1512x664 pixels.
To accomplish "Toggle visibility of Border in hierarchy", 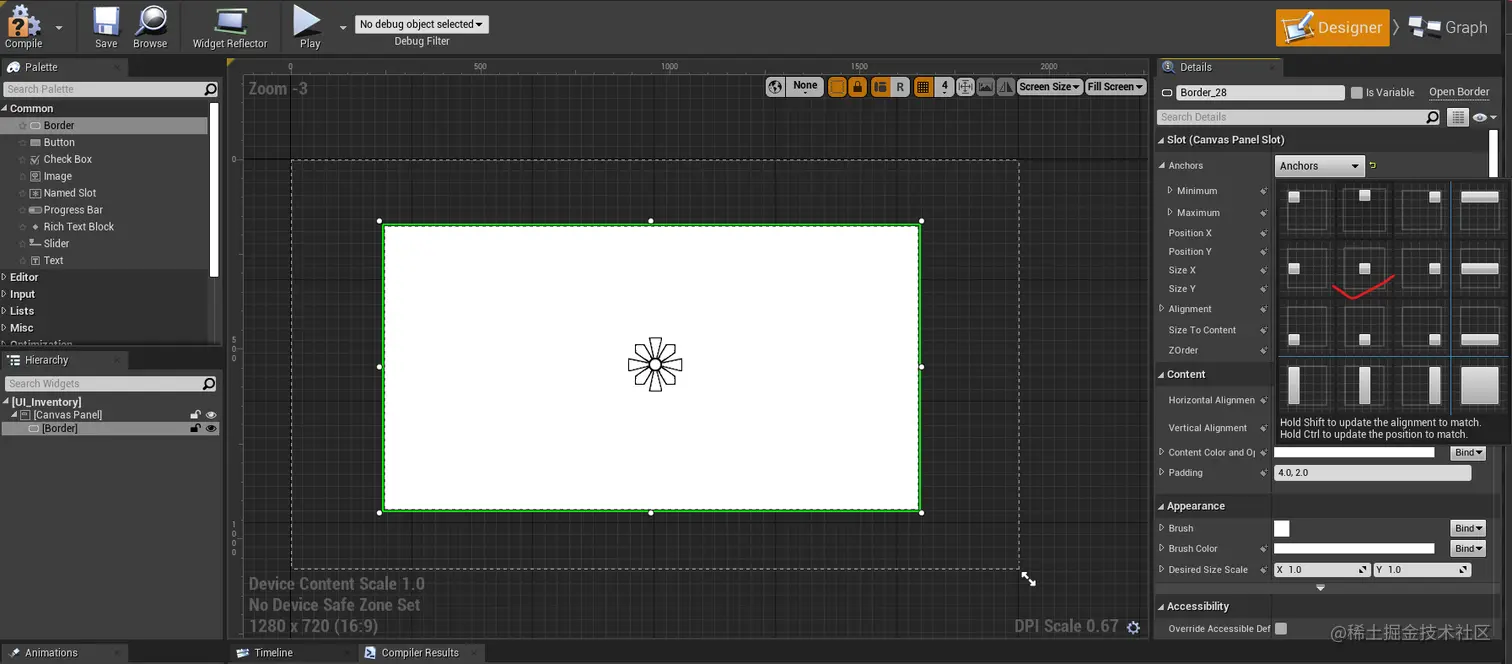I will [211, 428].
